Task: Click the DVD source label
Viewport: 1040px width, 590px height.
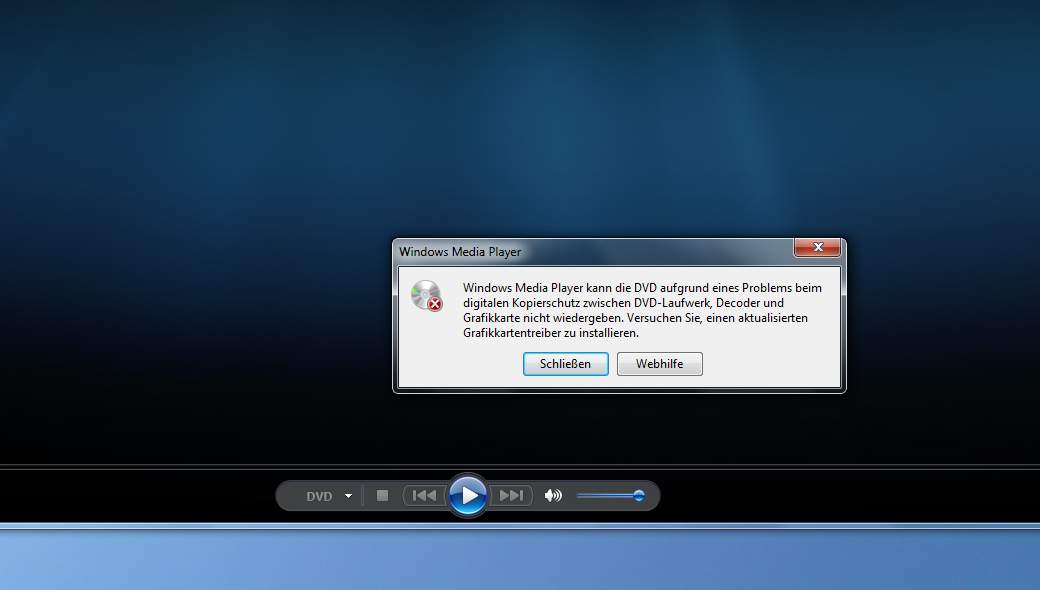Action: coord(318,495)
